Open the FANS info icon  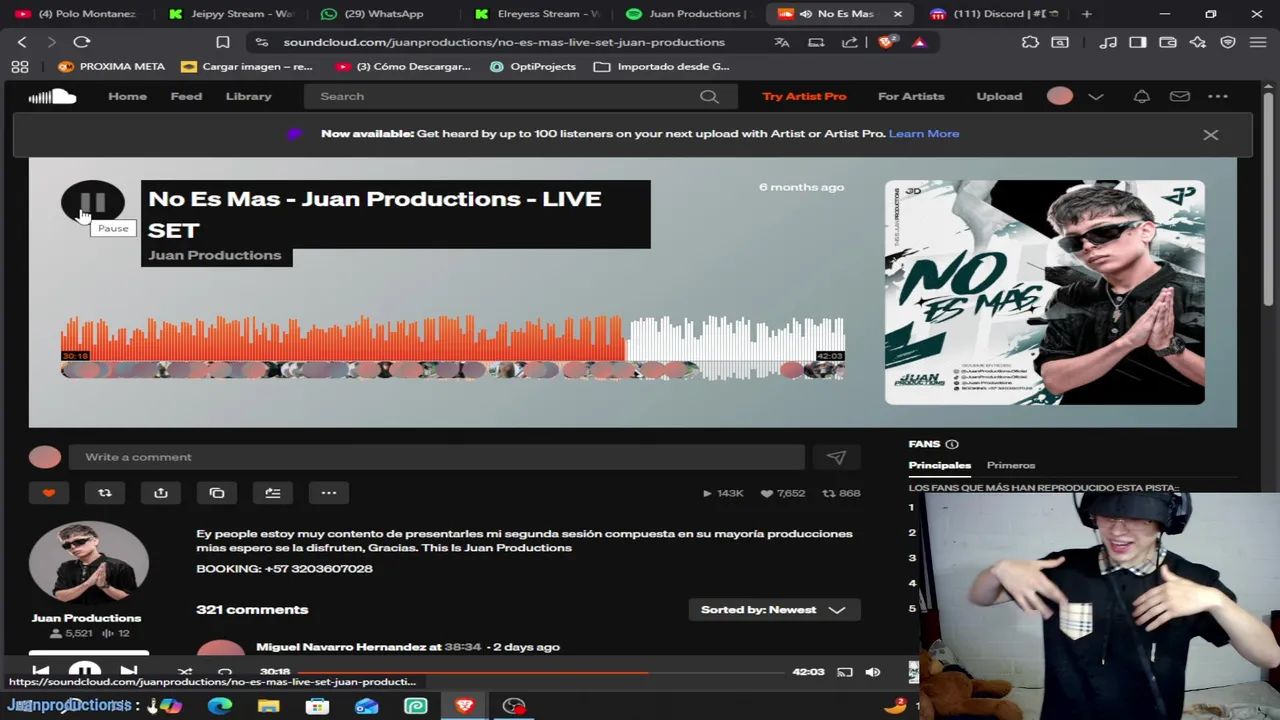(x=952, y=444)
